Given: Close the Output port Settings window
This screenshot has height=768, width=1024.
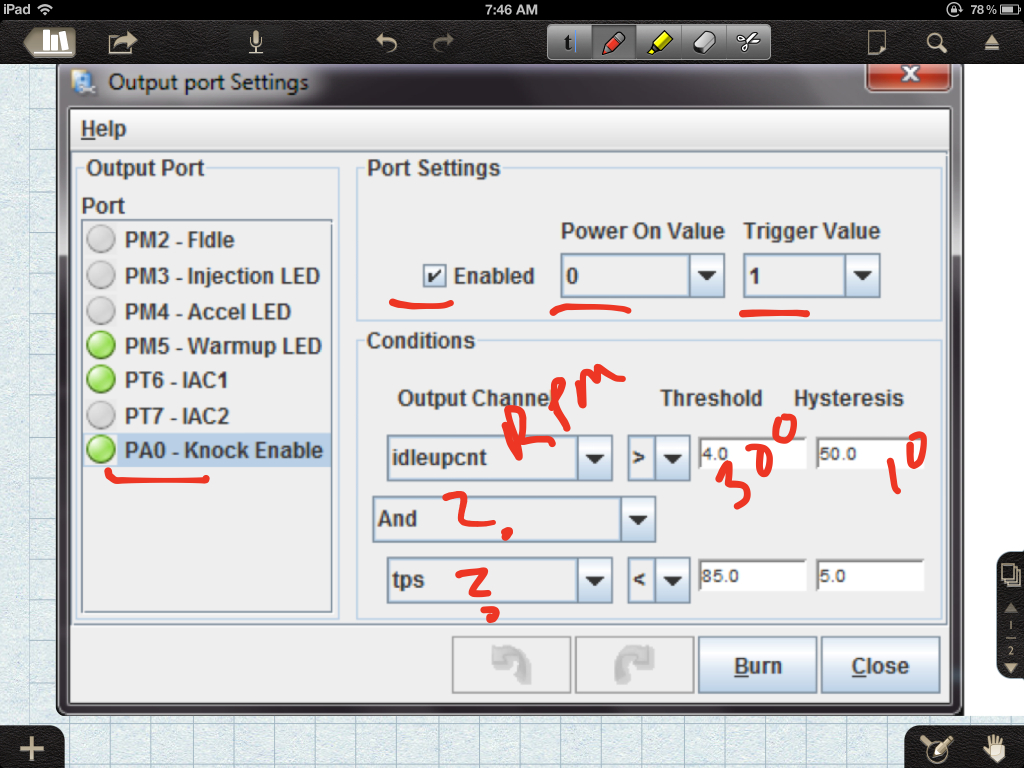Looking at the screenshot, I should coord(908,74).
